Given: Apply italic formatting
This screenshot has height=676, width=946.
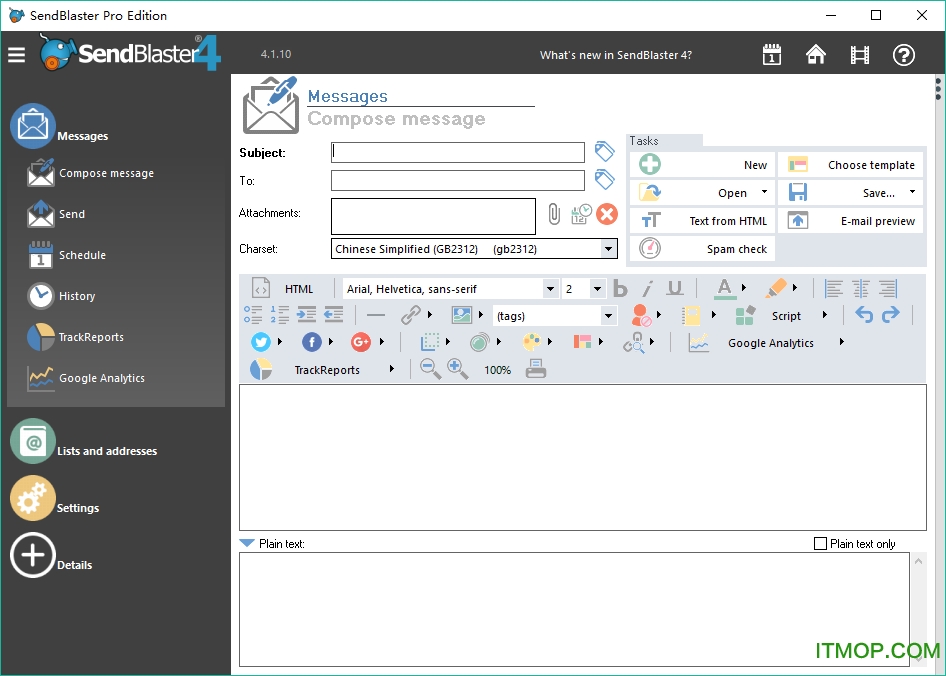Looking at the screenshot, I should tap(647, 289).
